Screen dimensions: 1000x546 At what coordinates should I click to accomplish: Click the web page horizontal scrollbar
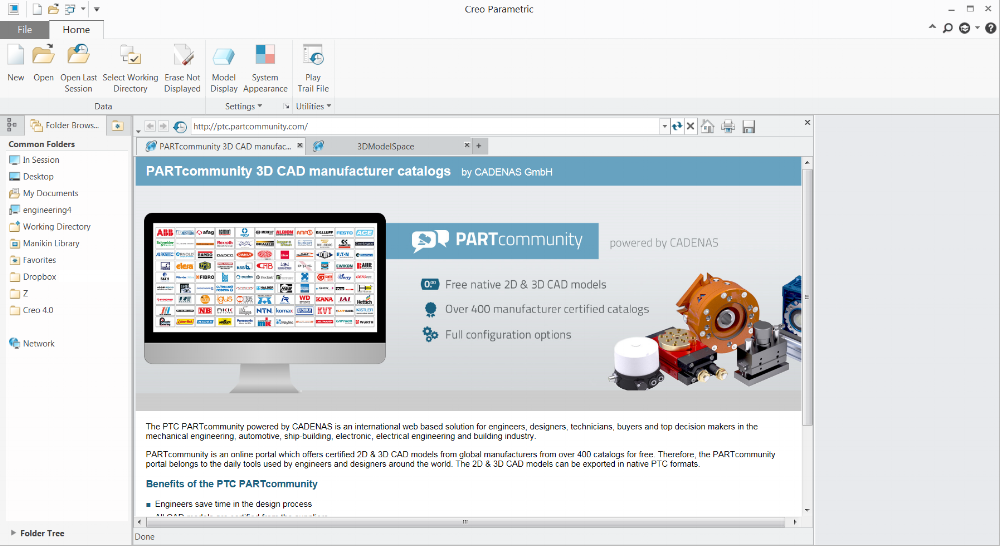(467, 522)
